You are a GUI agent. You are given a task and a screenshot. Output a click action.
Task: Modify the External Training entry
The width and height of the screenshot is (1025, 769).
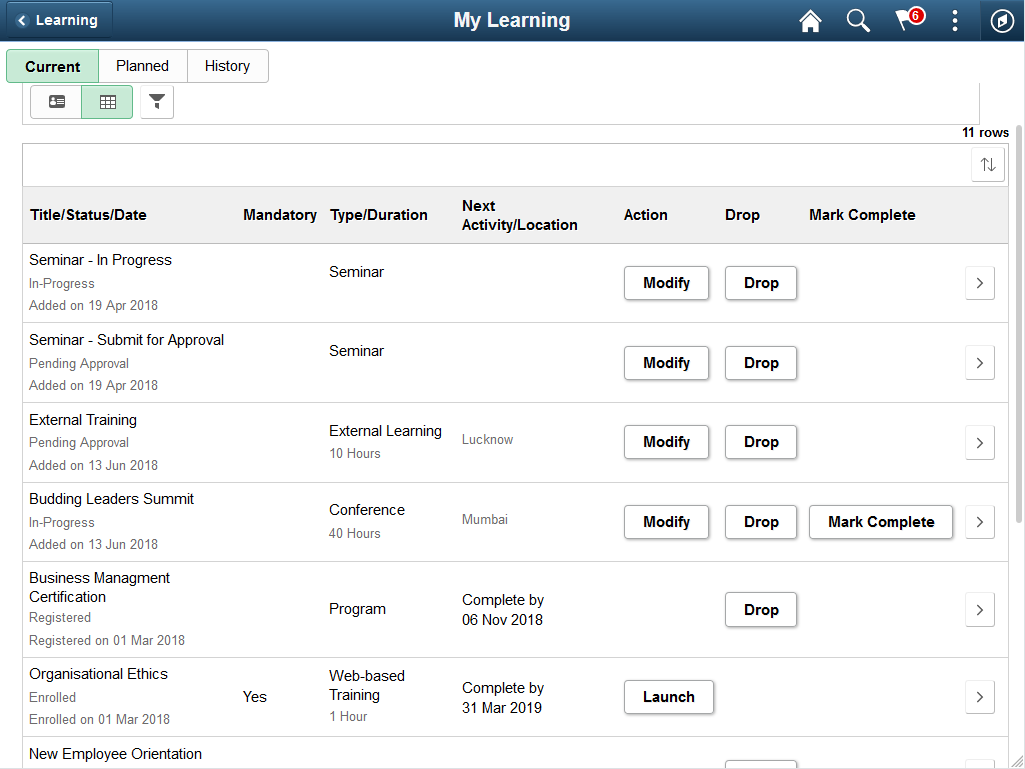click(x=666, y=442)
